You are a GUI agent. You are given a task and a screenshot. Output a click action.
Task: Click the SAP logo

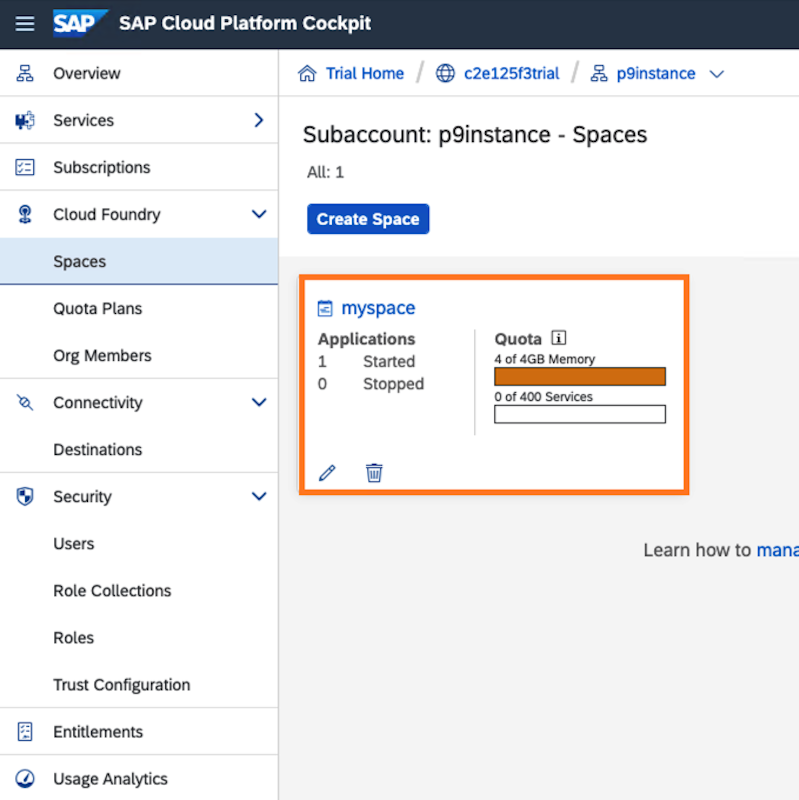(x=80, y=23)
